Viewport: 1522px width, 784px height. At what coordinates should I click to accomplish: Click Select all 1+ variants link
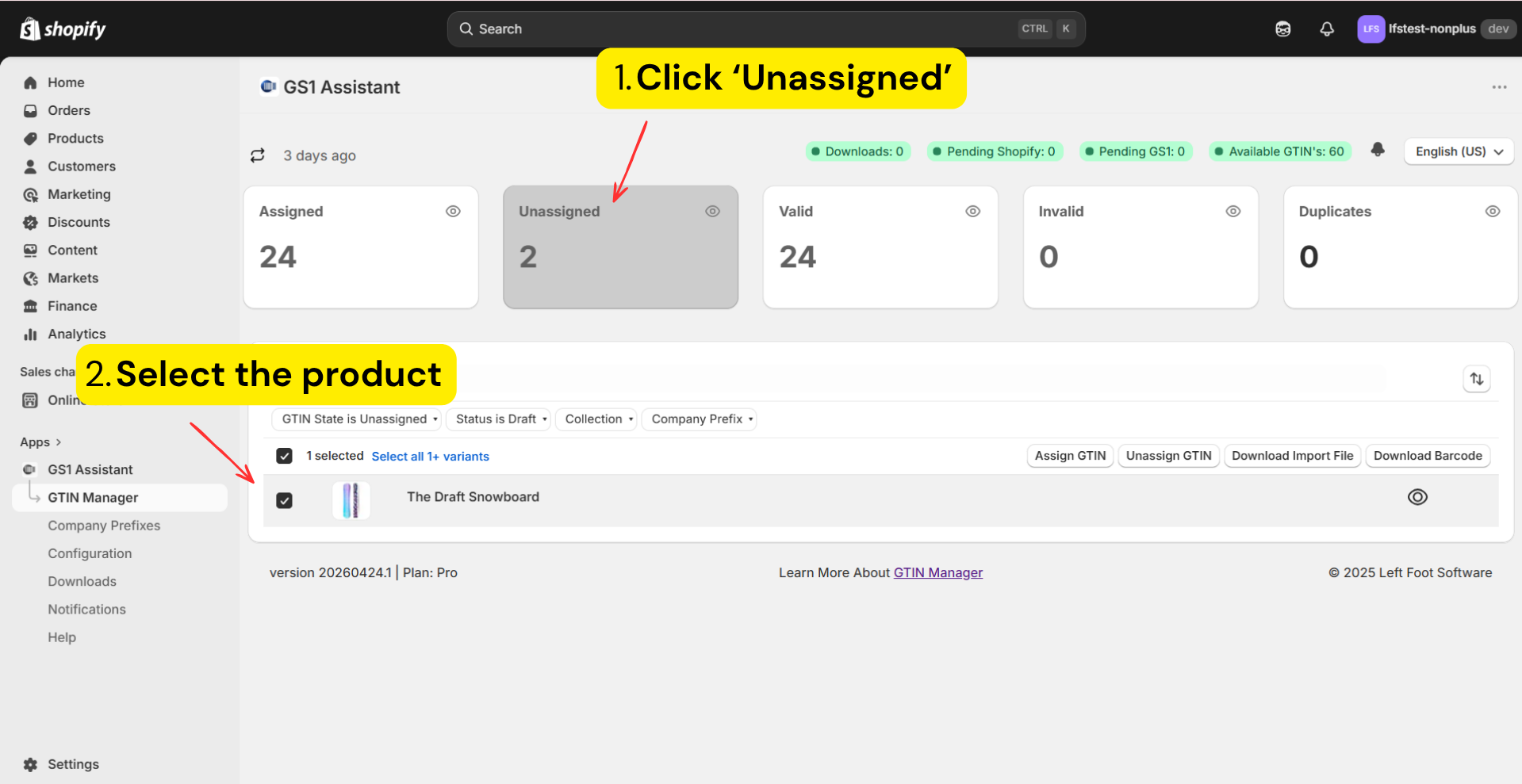[x=431, y=457]
